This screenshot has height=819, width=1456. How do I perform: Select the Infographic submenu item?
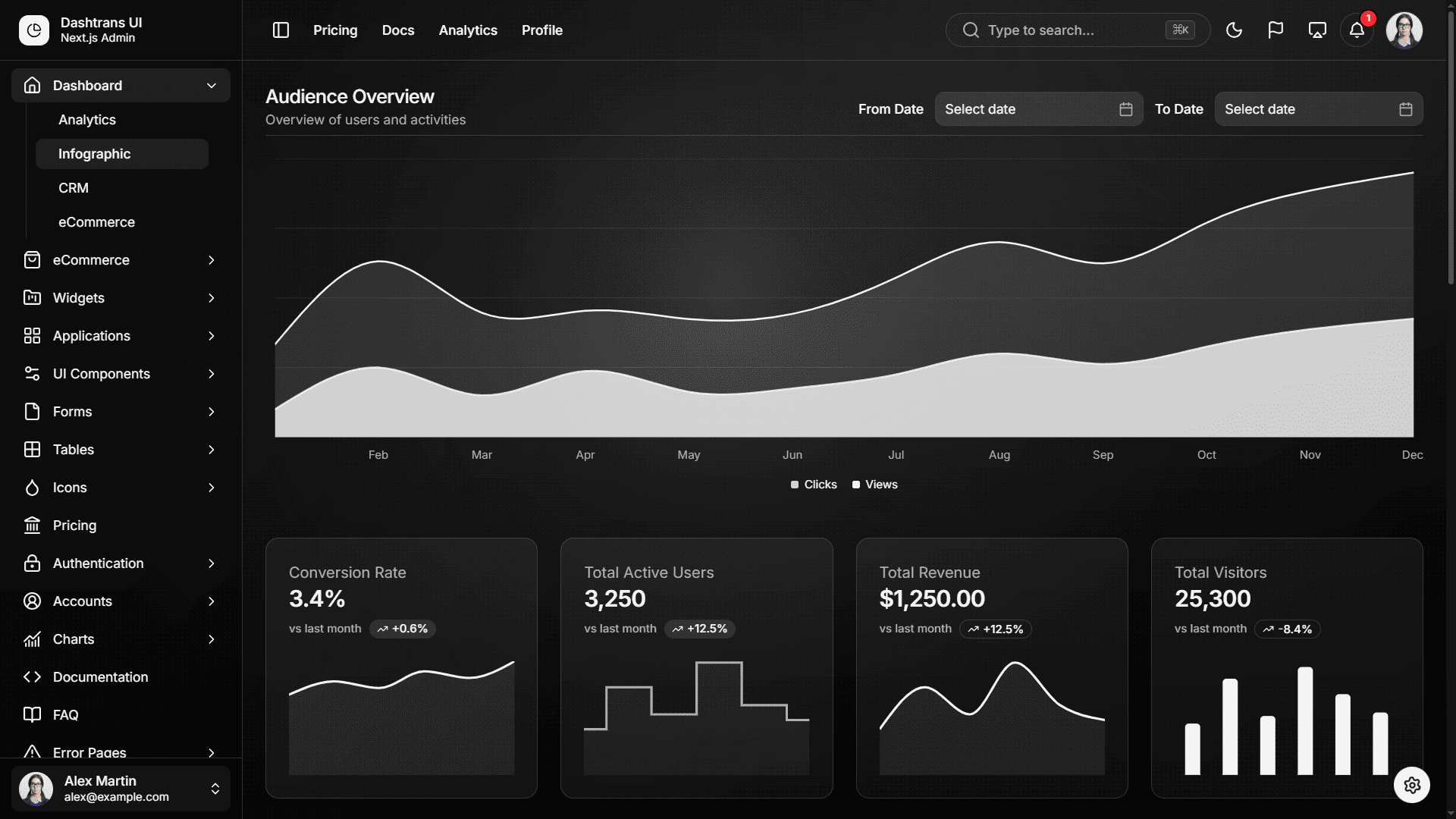point(122,154)
